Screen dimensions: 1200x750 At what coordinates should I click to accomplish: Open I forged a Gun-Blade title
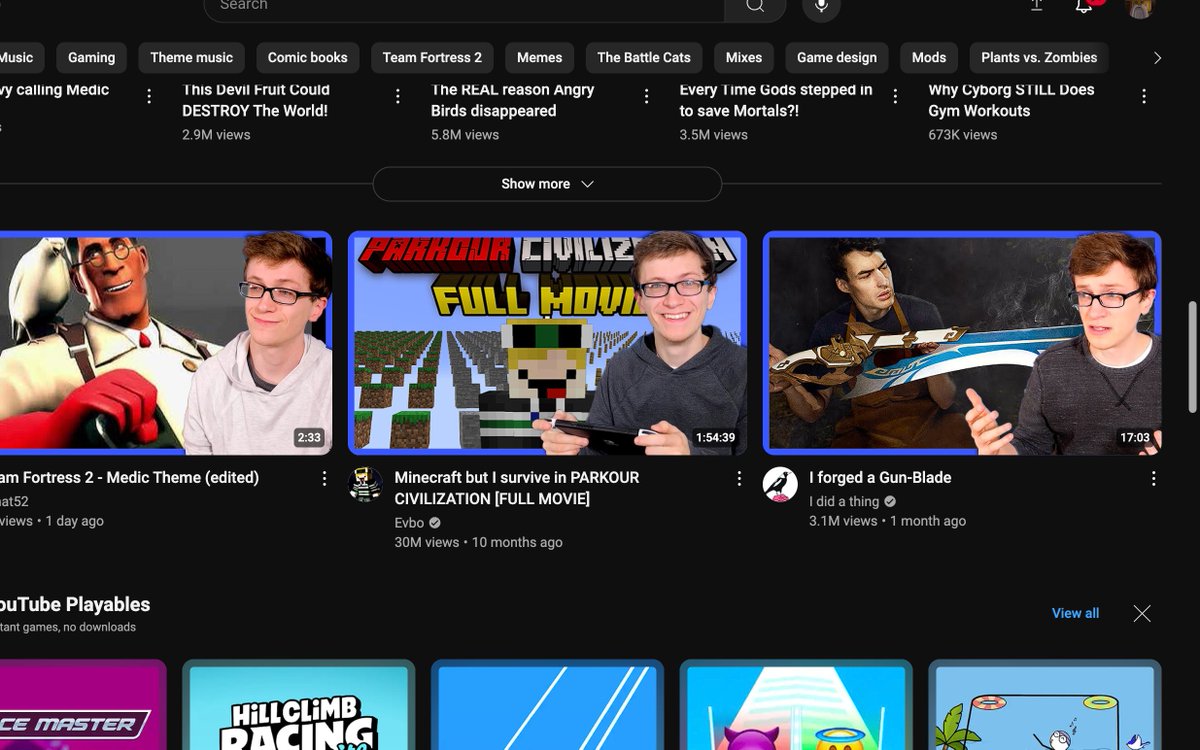880,478
